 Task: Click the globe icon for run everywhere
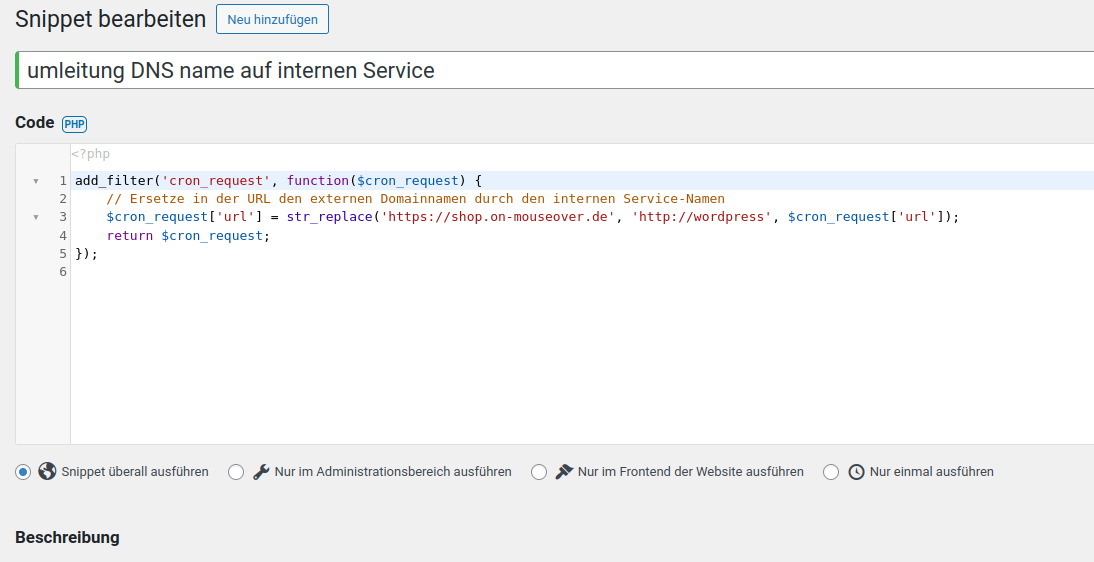(x=47, y=472)
